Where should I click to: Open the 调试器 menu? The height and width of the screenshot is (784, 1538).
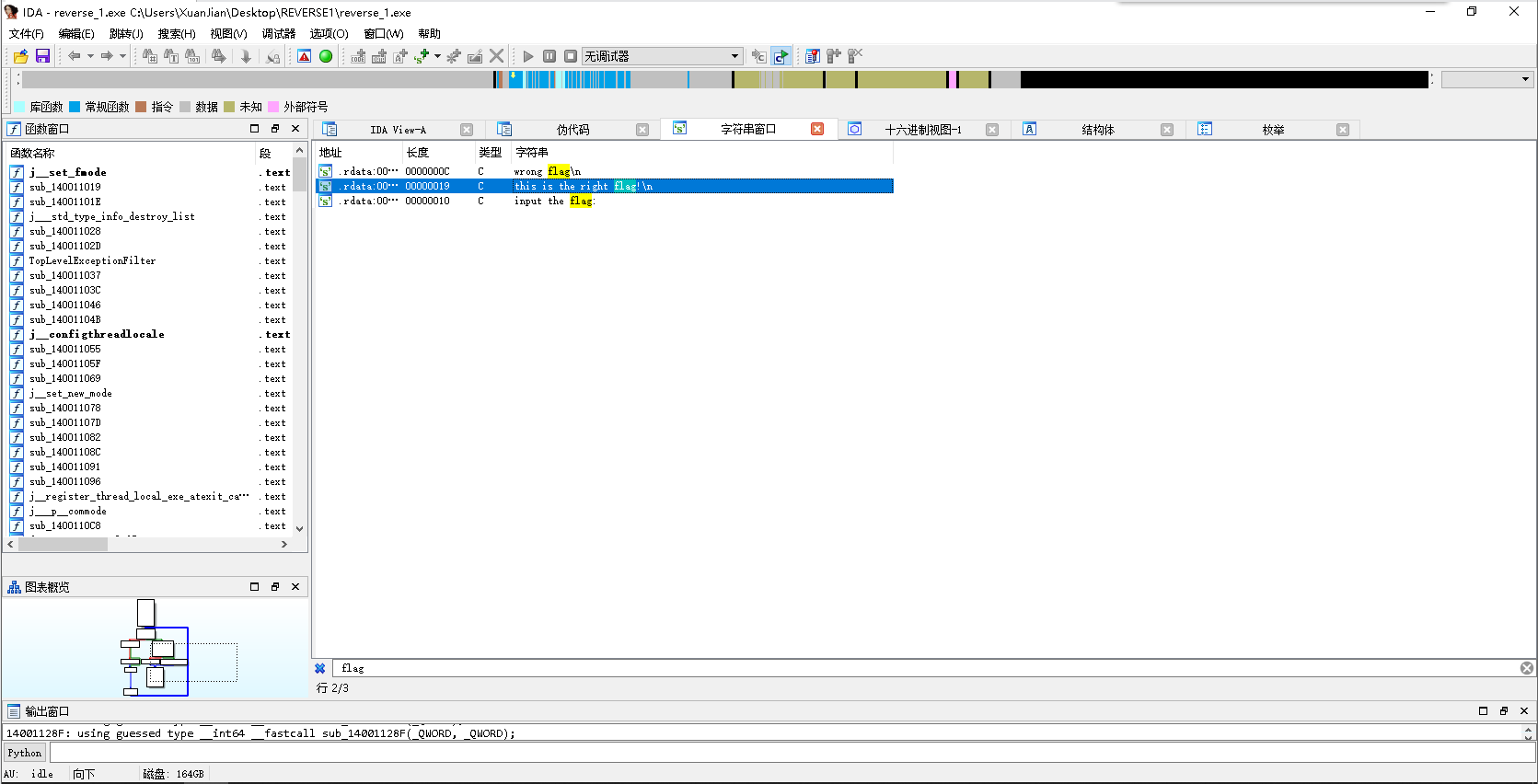coord(279,34)
